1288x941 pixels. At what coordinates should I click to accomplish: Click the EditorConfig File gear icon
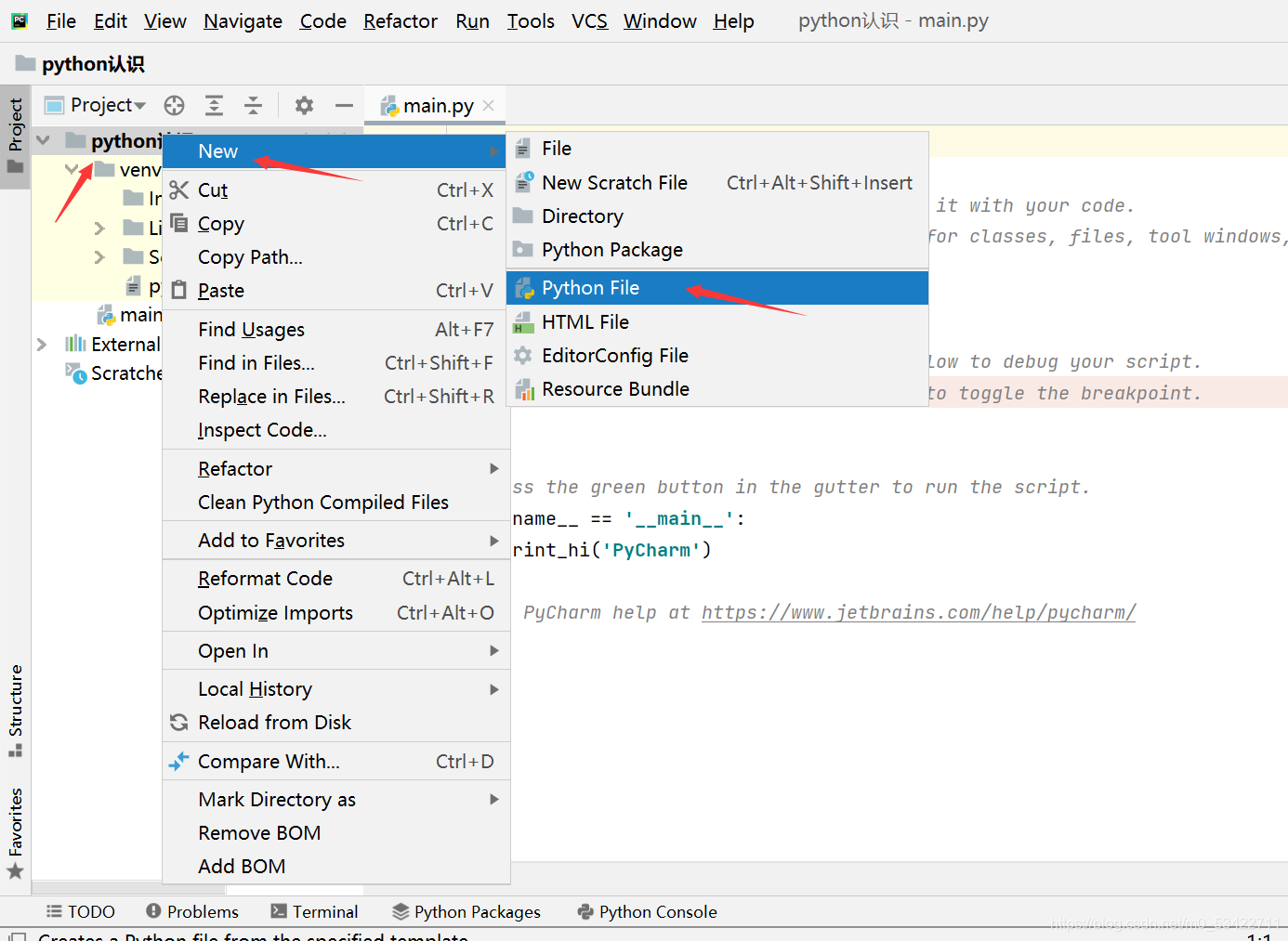click(523, 355)
